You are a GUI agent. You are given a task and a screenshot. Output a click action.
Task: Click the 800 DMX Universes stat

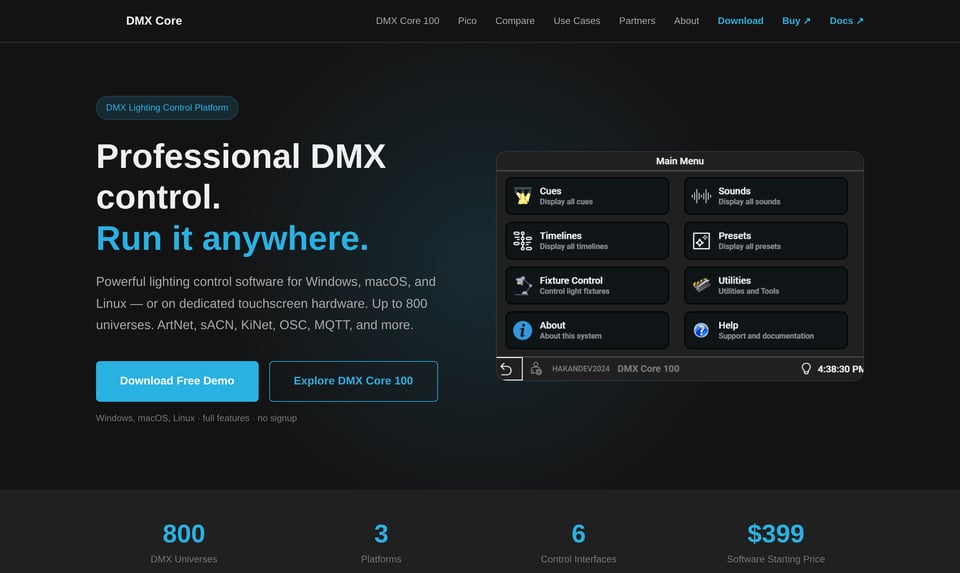184,543
